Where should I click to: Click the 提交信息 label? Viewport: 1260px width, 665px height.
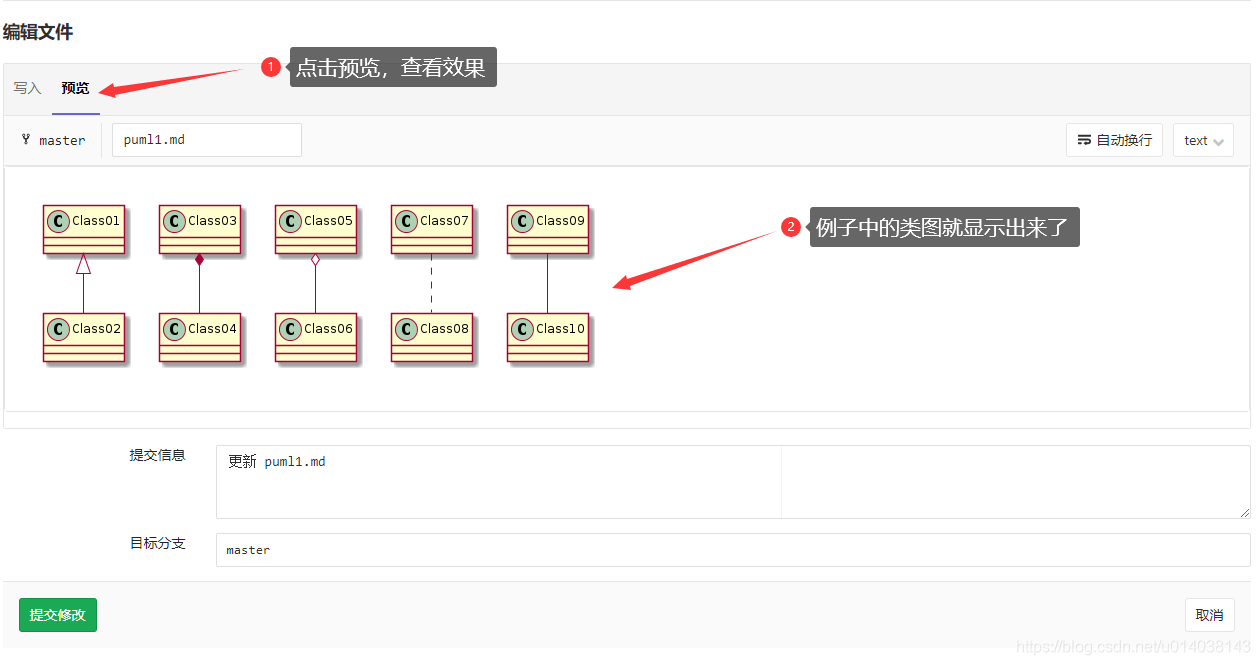pos(157,455)
